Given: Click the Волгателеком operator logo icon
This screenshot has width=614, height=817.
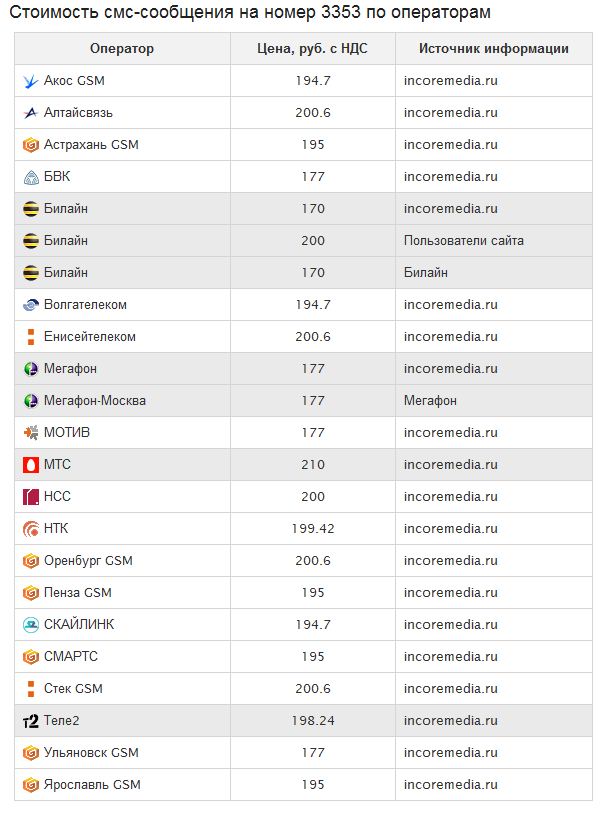Looking at the screenshot, I should (30, 305).
